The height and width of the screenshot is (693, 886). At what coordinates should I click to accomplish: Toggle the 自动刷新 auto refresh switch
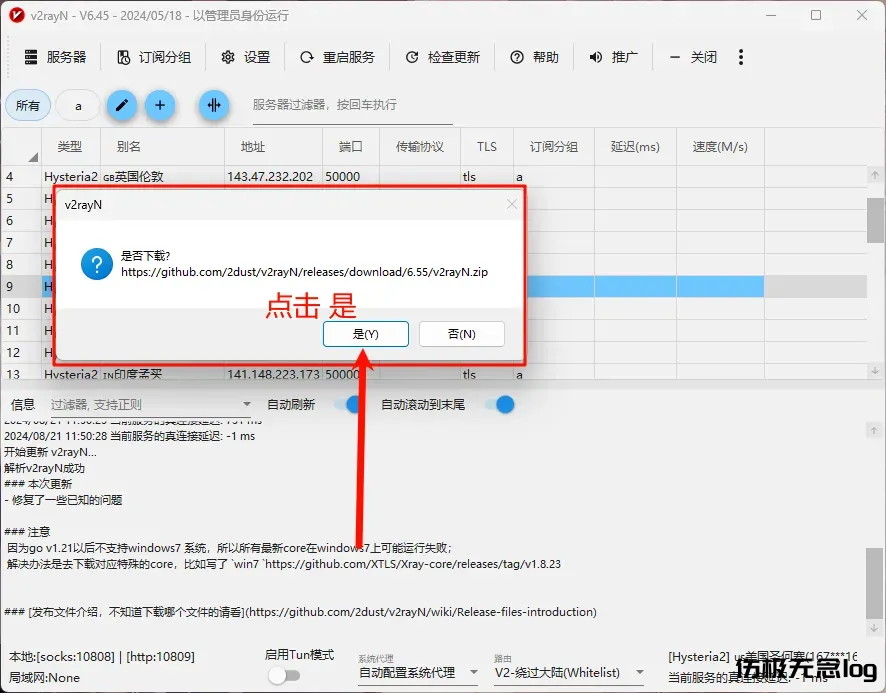coord(348,404)
